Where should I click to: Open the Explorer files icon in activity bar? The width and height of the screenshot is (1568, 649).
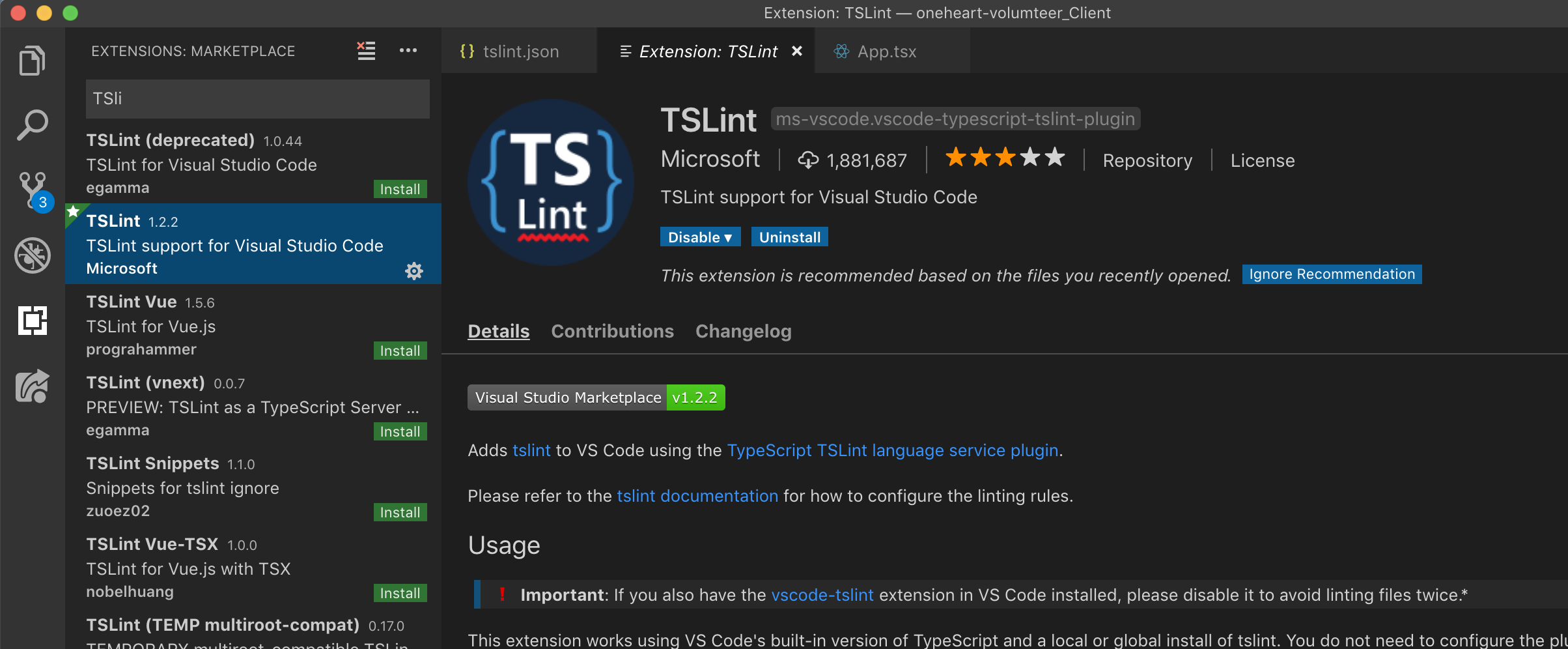pos(33,61)
